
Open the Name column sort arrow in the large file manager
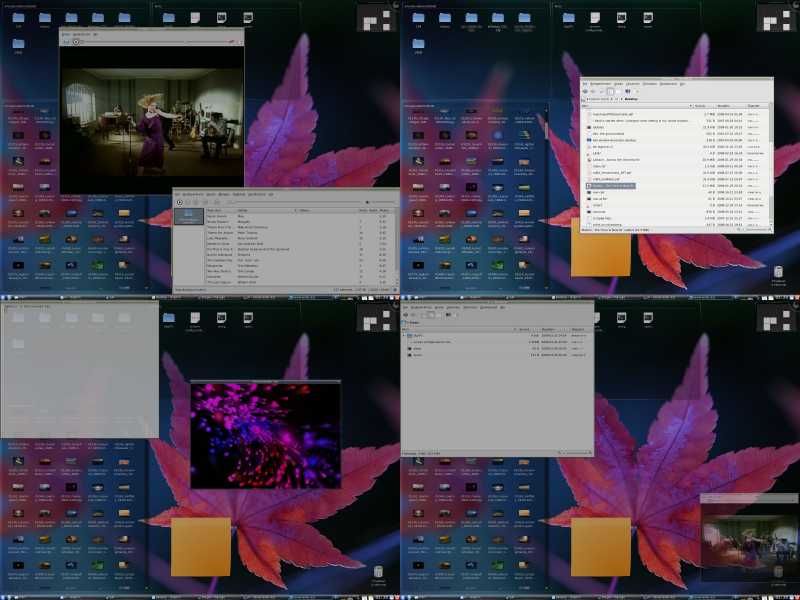coord(691,106)
